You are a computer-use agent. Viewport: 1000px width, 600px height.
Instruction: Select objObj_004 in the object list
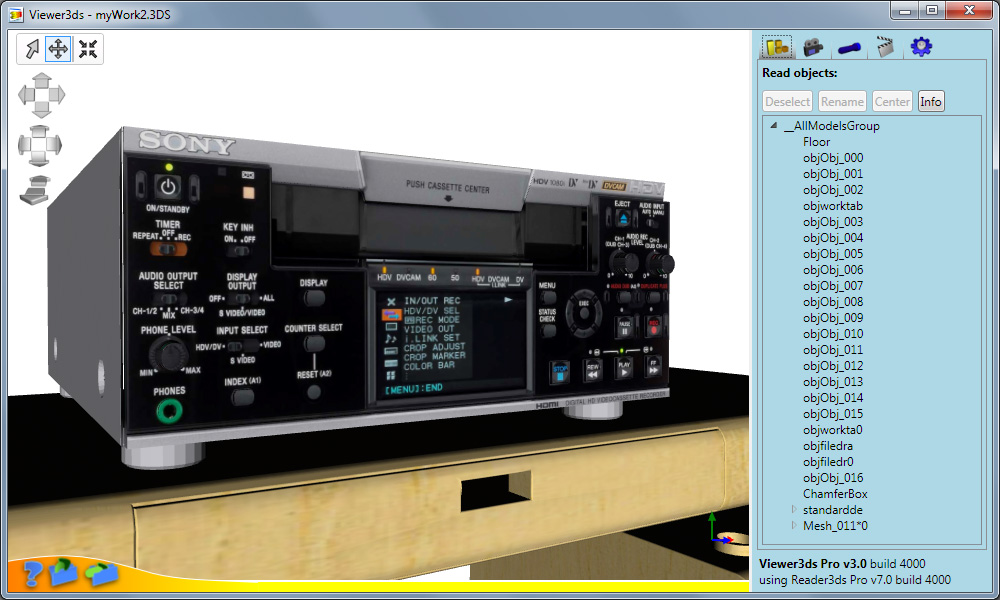pos(833,237)
